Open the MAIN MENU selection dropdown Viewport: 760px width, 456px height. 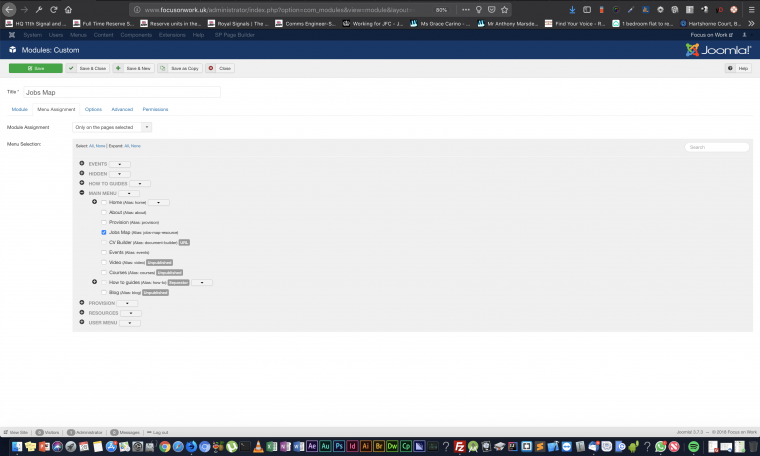pos(129,193)
